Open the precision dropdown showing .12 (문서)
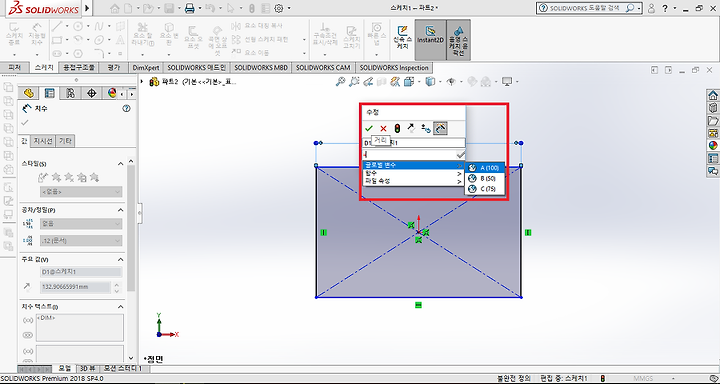The width and height of the screenshot is (720, 384). [x=81, y=240]
